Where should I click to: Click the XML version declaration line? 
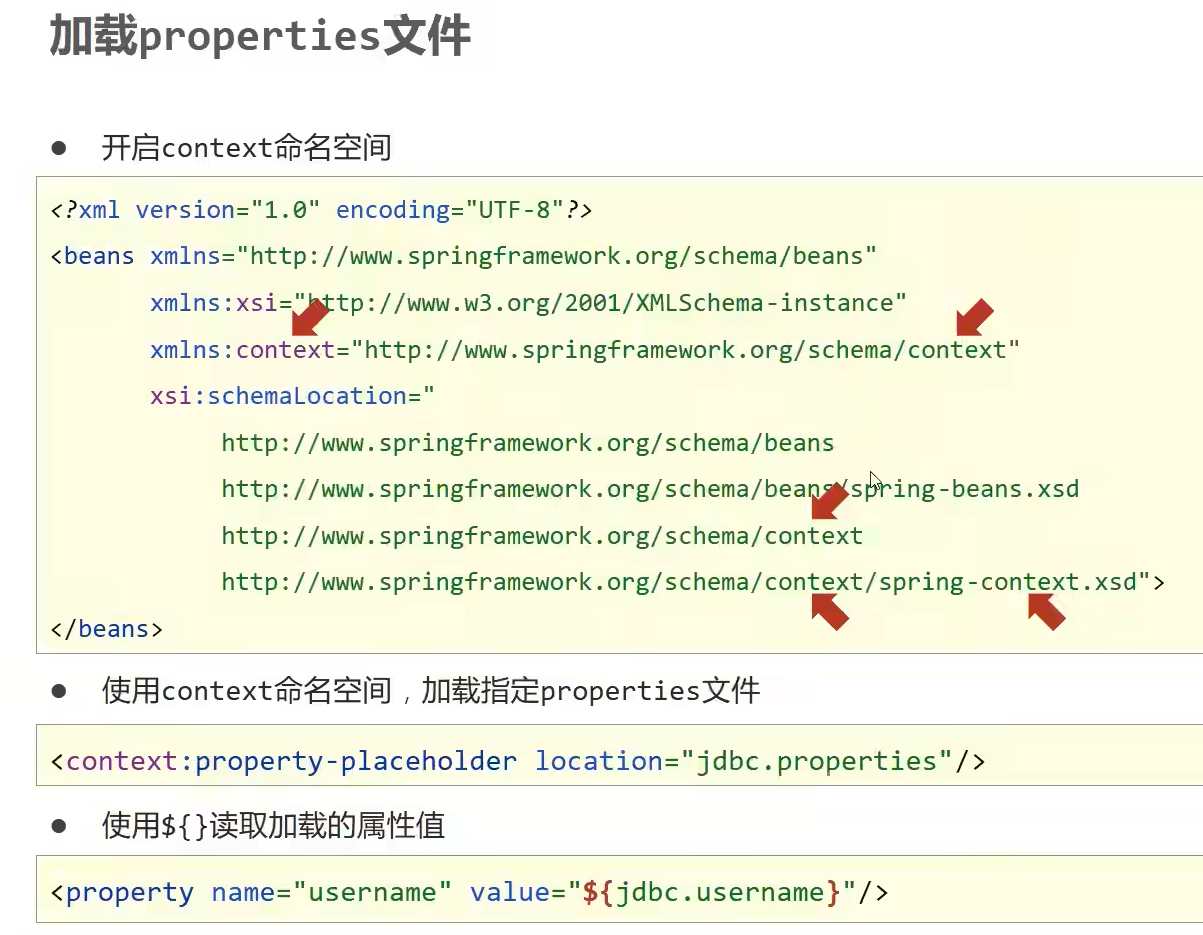tap(321, 210)
